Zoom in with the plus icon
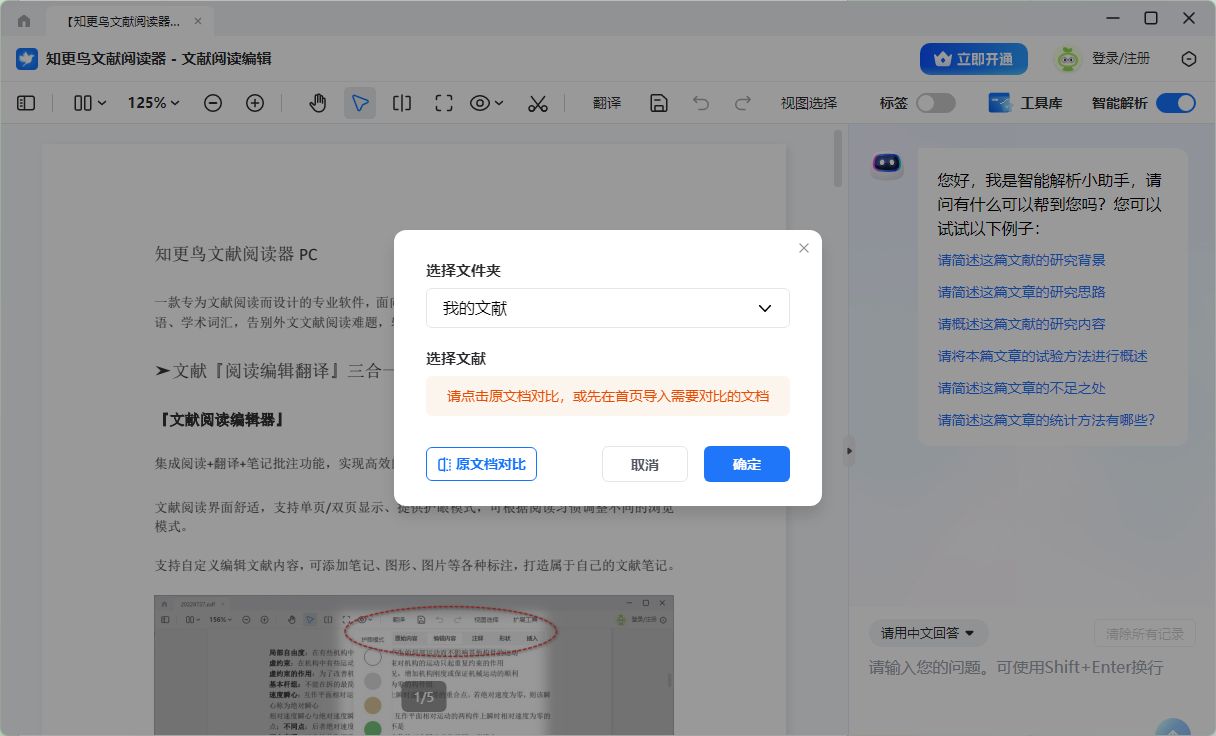Screen dimensions: 1216x736 click(255, 103)
